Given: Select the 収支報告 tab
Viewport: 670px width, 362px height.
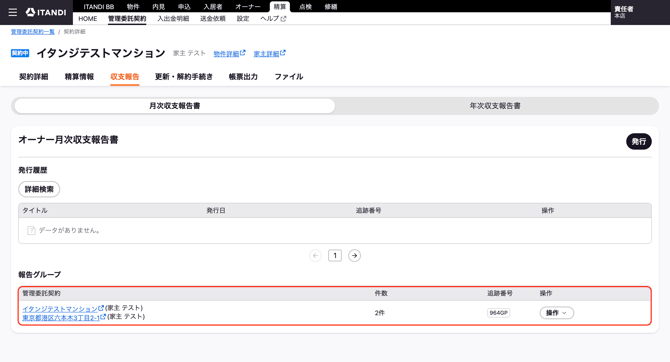Looking at the screenshot, I should [125, 77].
